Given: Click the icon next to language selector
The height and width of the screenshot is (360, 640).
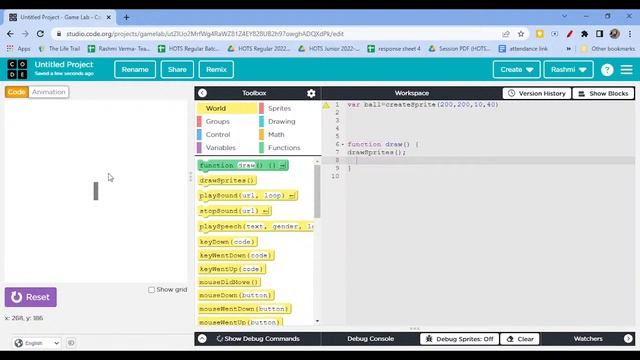Looking at the screenshot, I should point(71,343).
